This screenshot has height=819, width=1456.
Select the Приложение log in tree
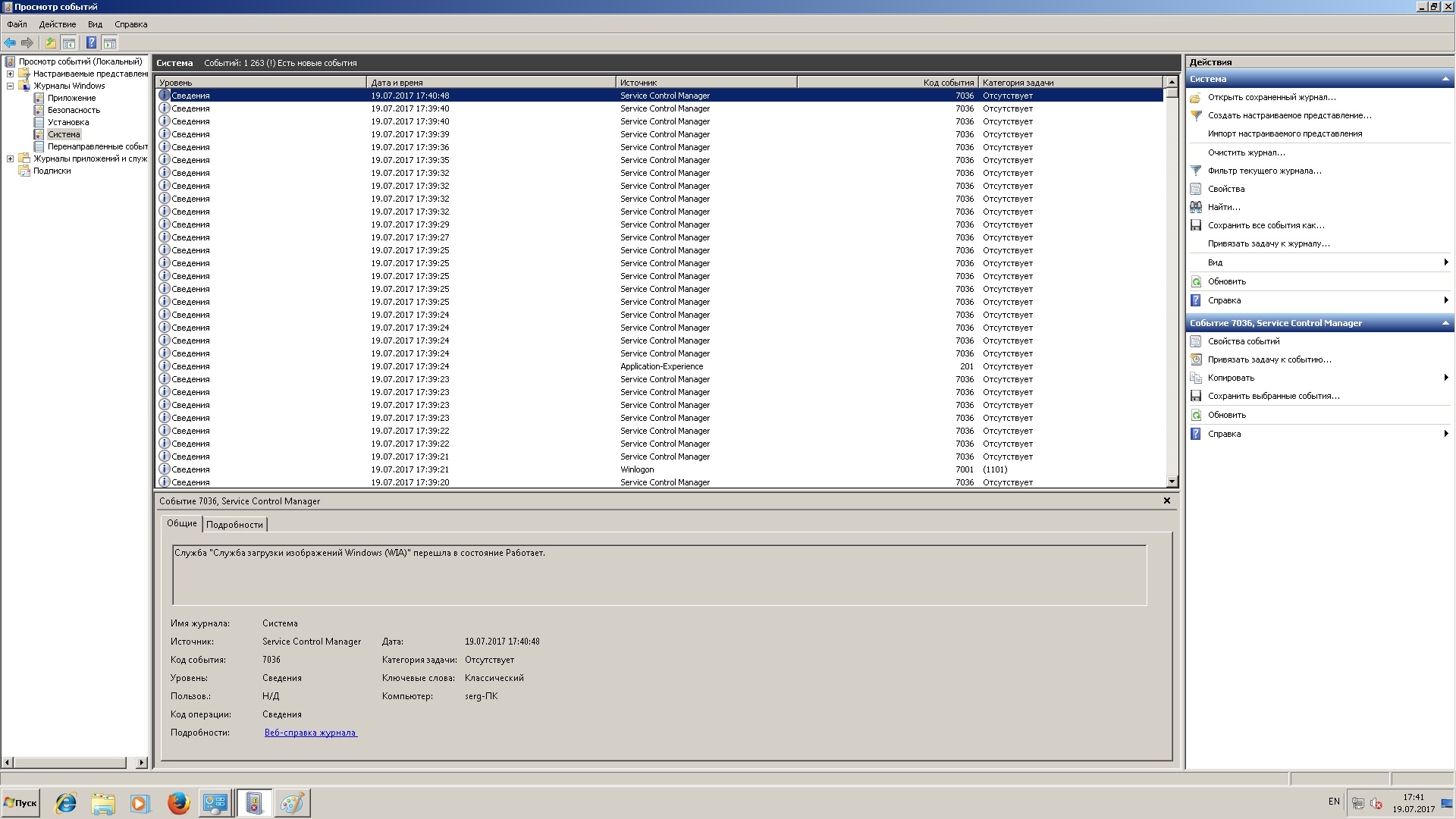(x=71, y=98)
